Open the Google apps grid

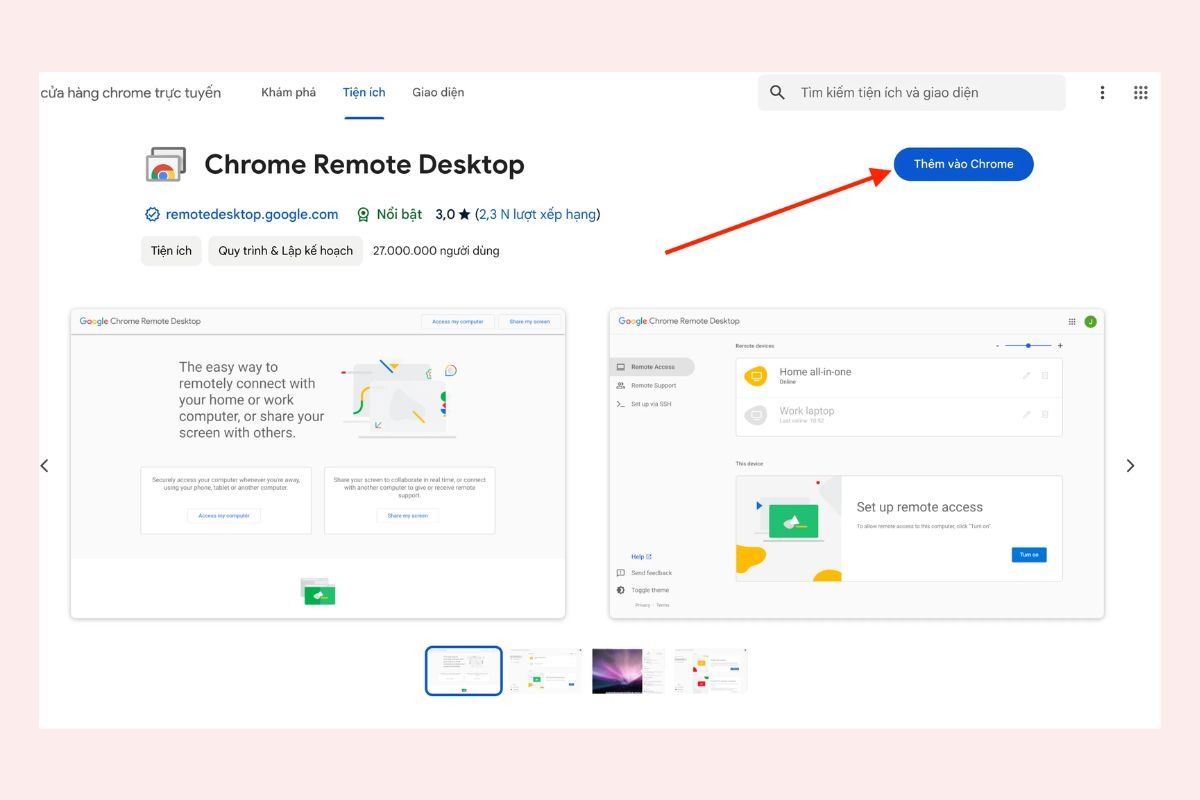(1140, 93)
